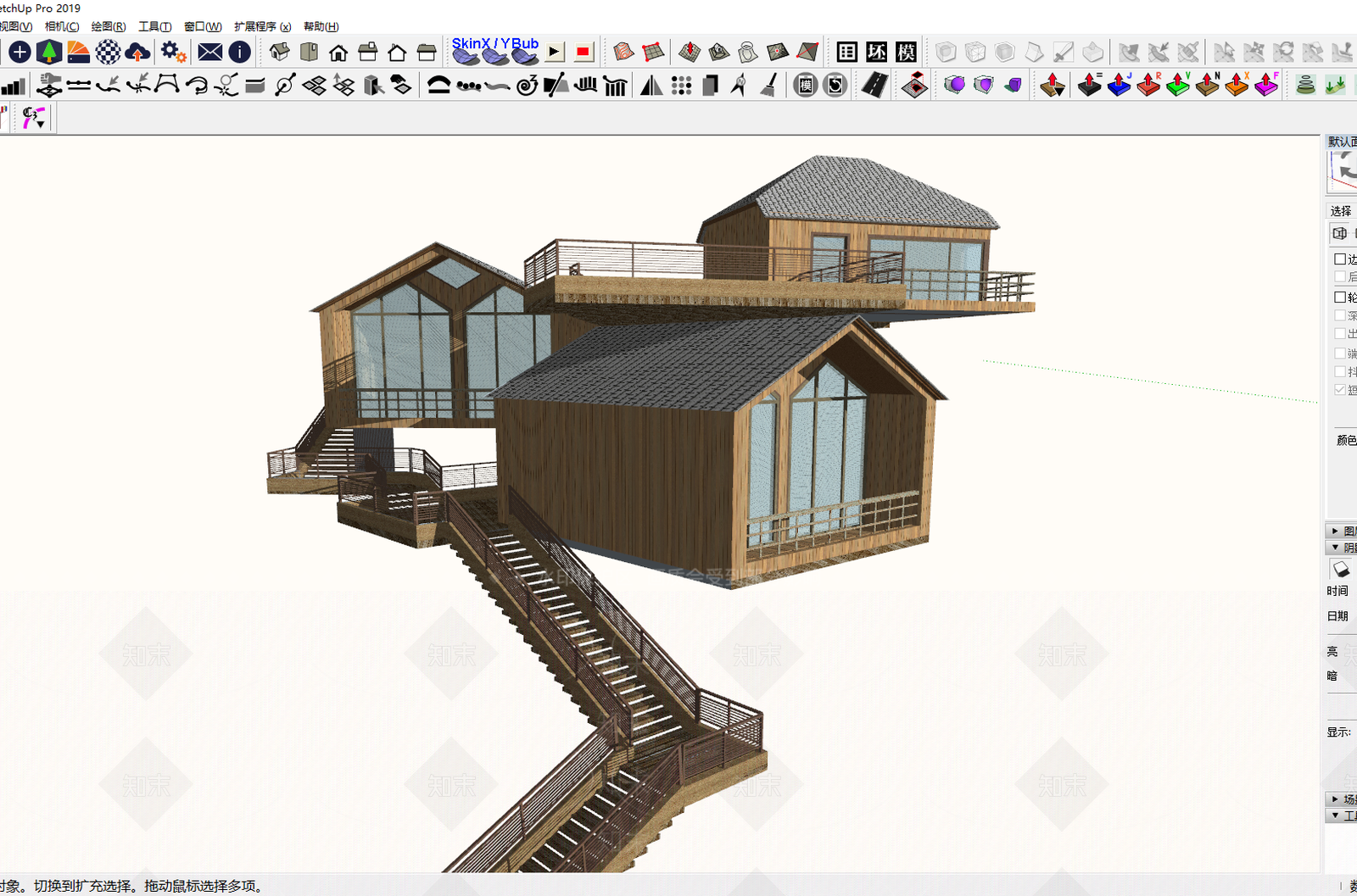Collapse the 阴 shadows panel section
Image resolution: width=1357 pixels, height=896 pixels.
[1341, 548]
